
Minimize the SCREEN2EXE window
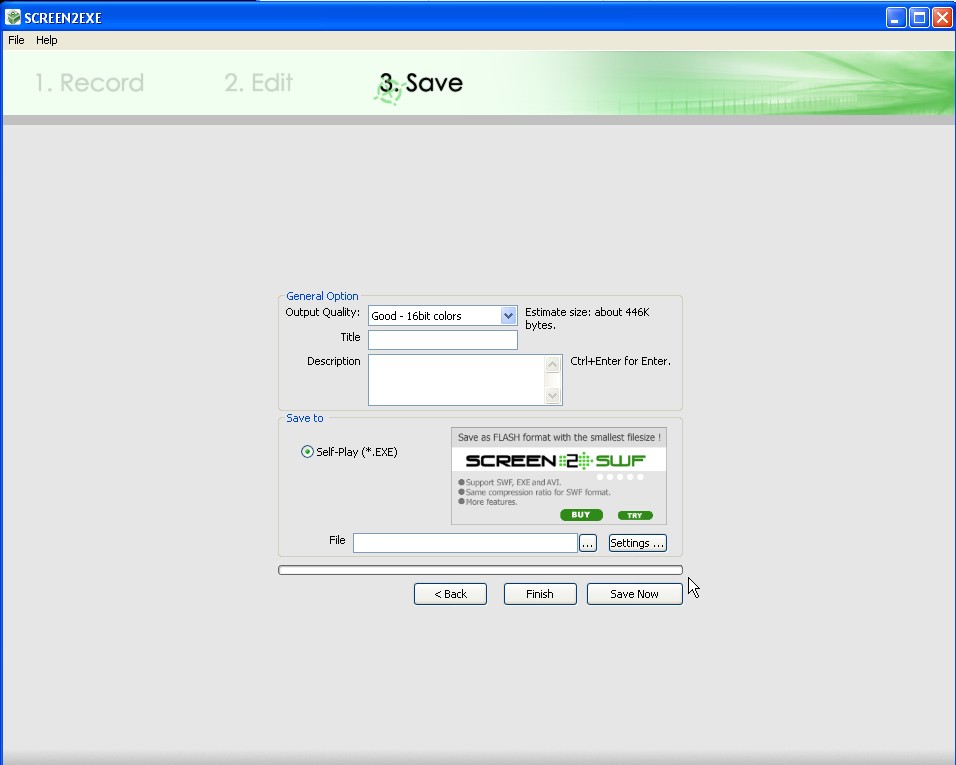click(x=895, y=18)
